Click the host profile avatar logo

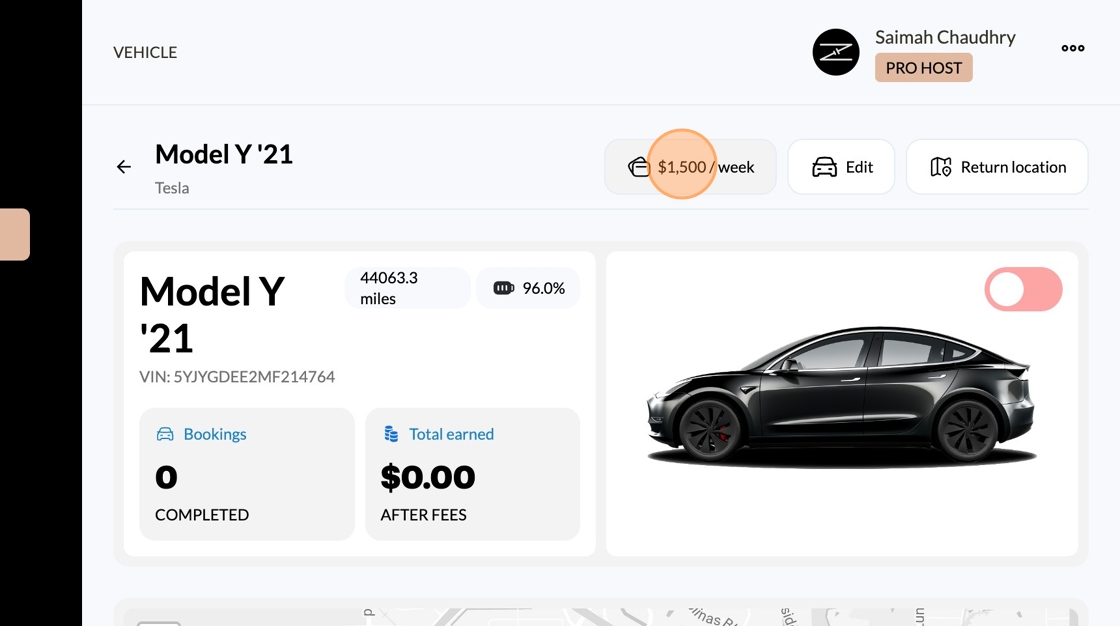[x=836, y=53]
